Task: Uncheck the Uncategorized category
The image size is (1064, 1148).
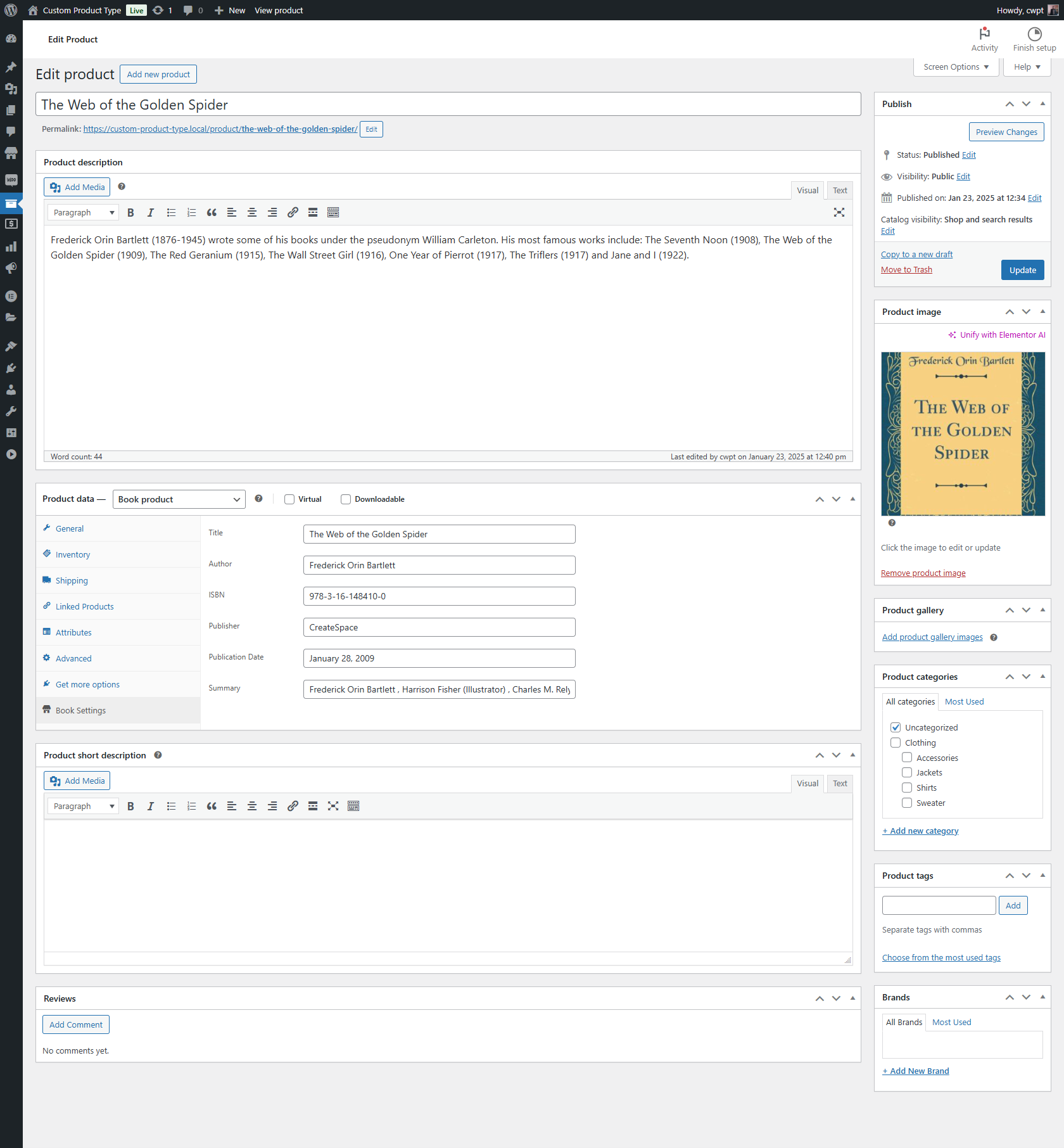Action: (896, 727)
